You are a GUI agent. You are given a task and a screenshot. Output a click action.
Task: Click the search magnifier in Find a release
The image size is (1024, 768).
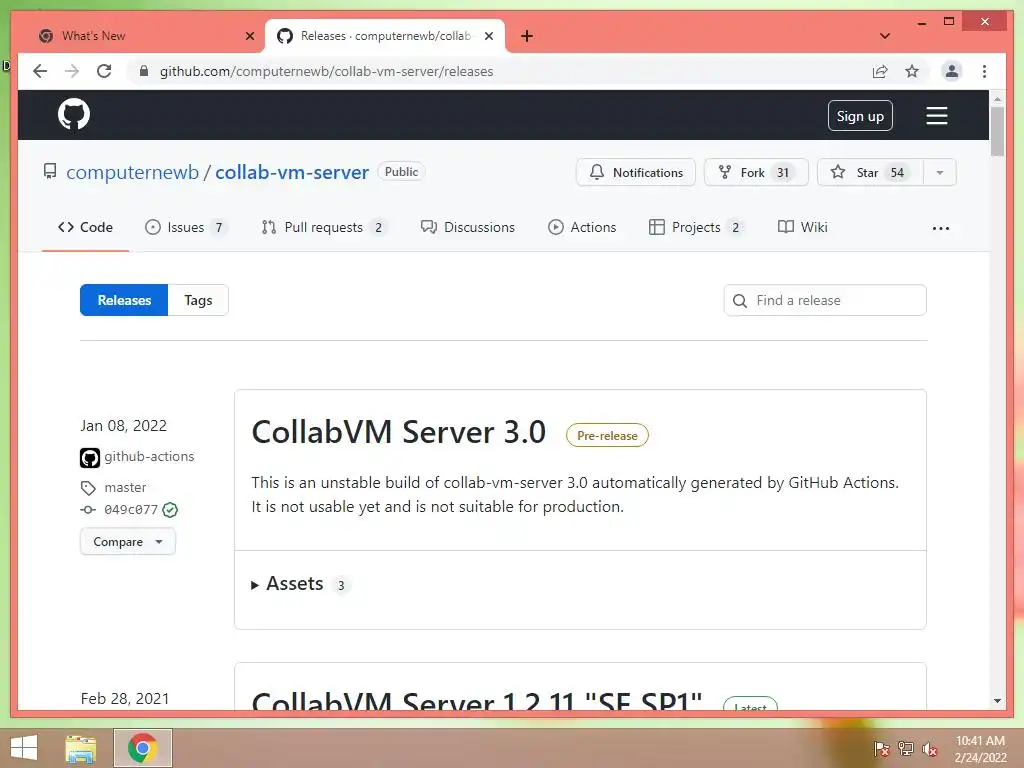click(x=739, y=300)
